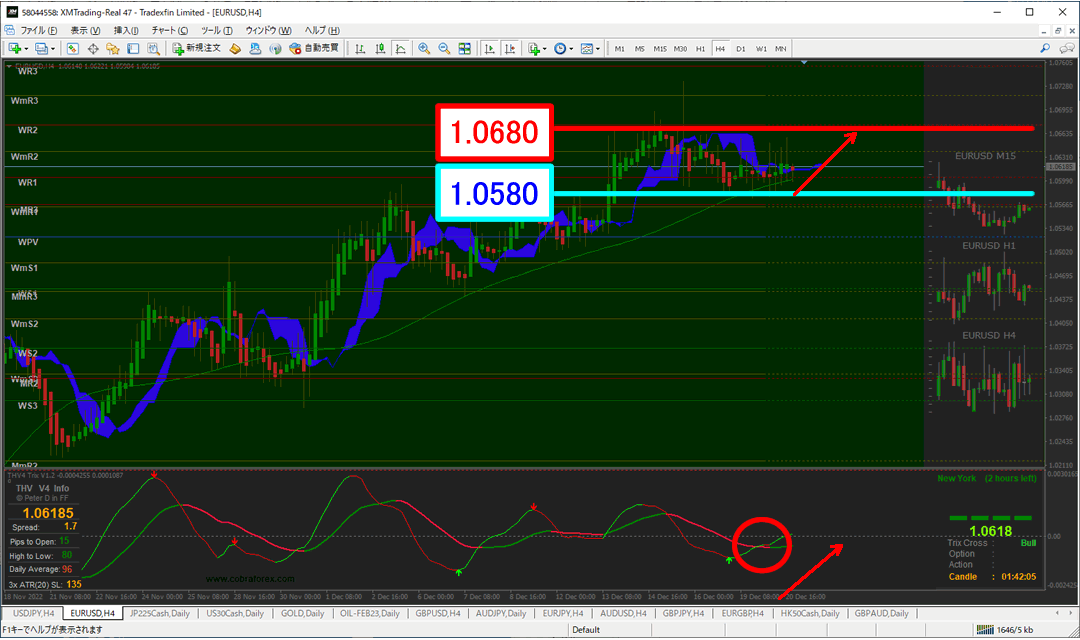This screenshot has width=1080, height=640.
Task: Show the Navigator panel star-folder icon
Action: point(113,48)
